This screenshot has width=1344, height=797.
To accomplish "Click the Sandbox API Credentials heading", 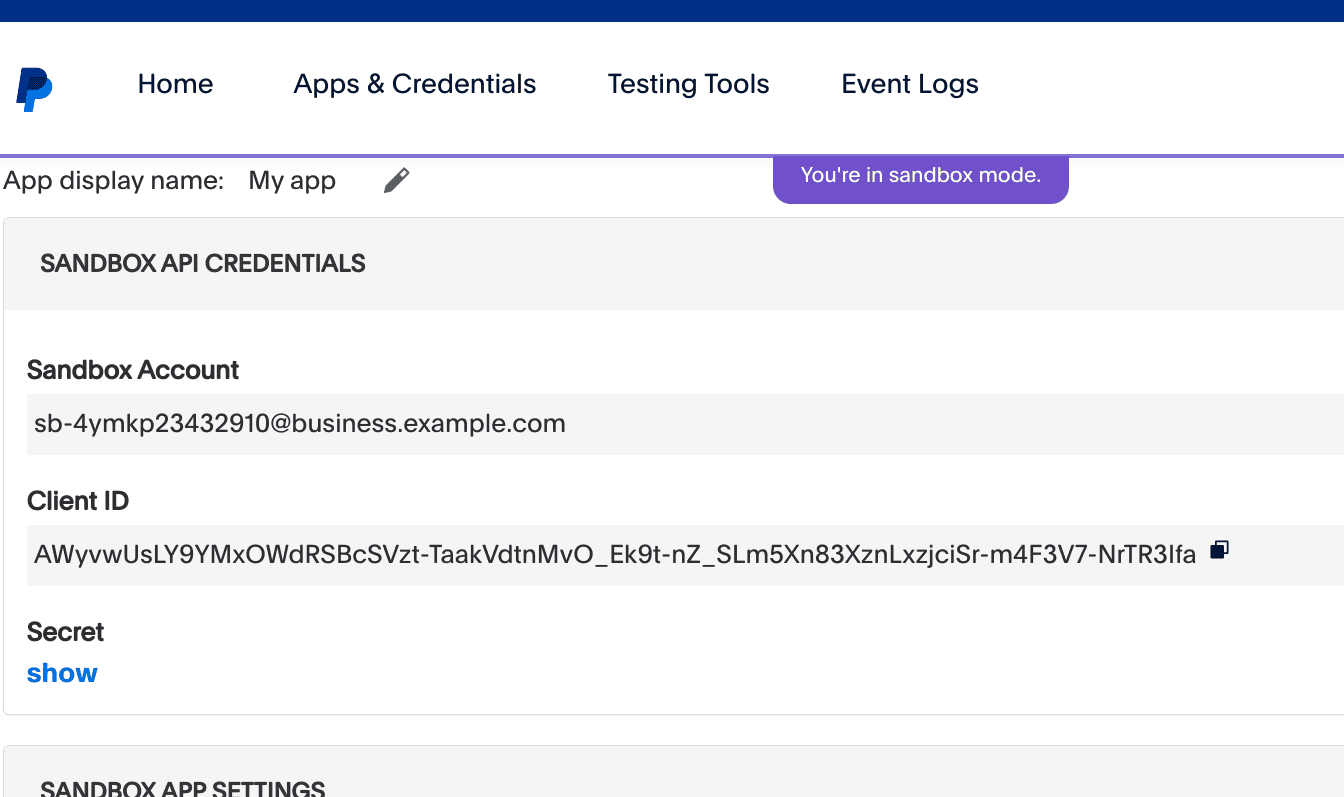I will point(203,264).
